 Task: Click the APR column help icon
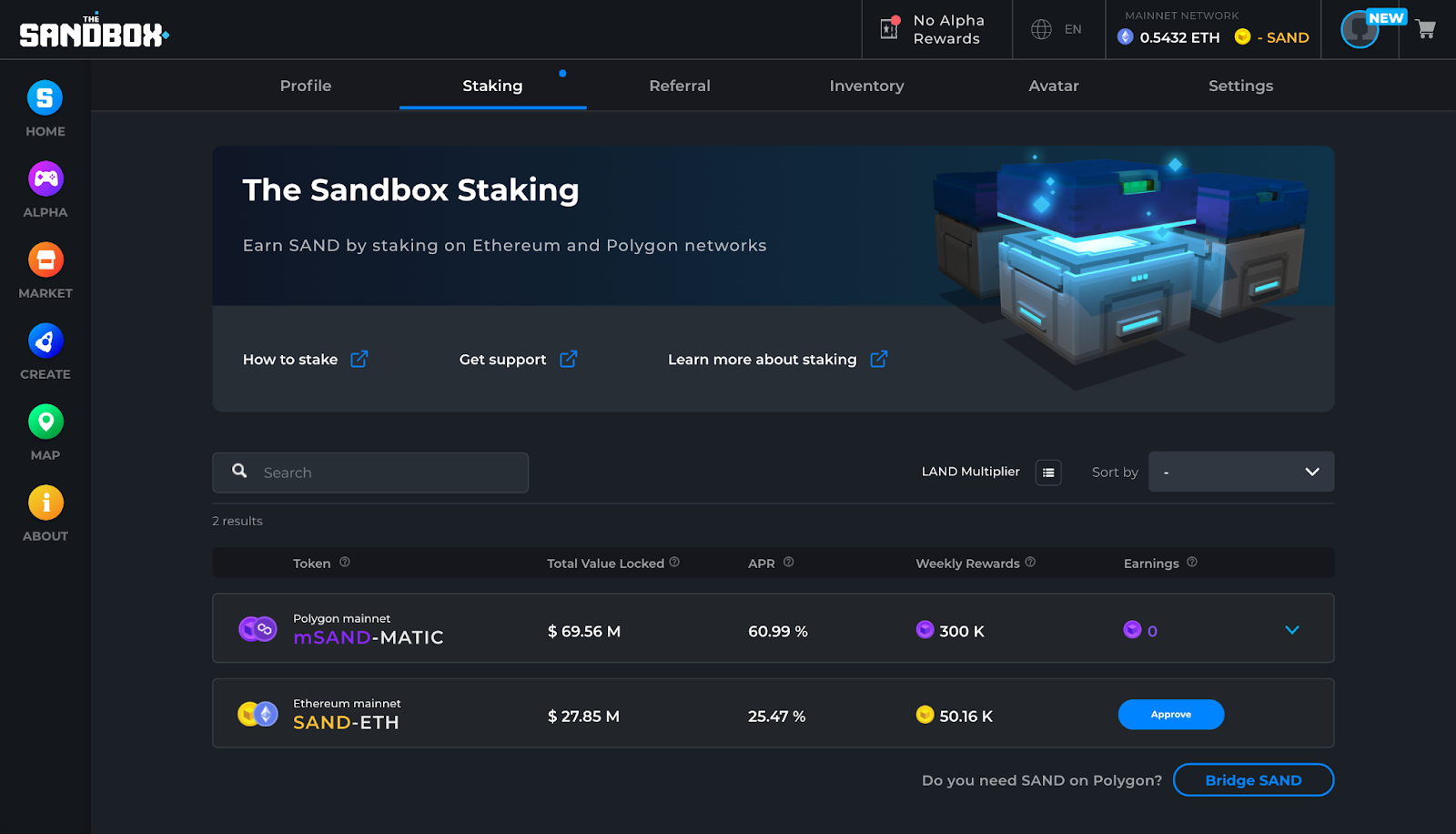[x=789, y=563]
